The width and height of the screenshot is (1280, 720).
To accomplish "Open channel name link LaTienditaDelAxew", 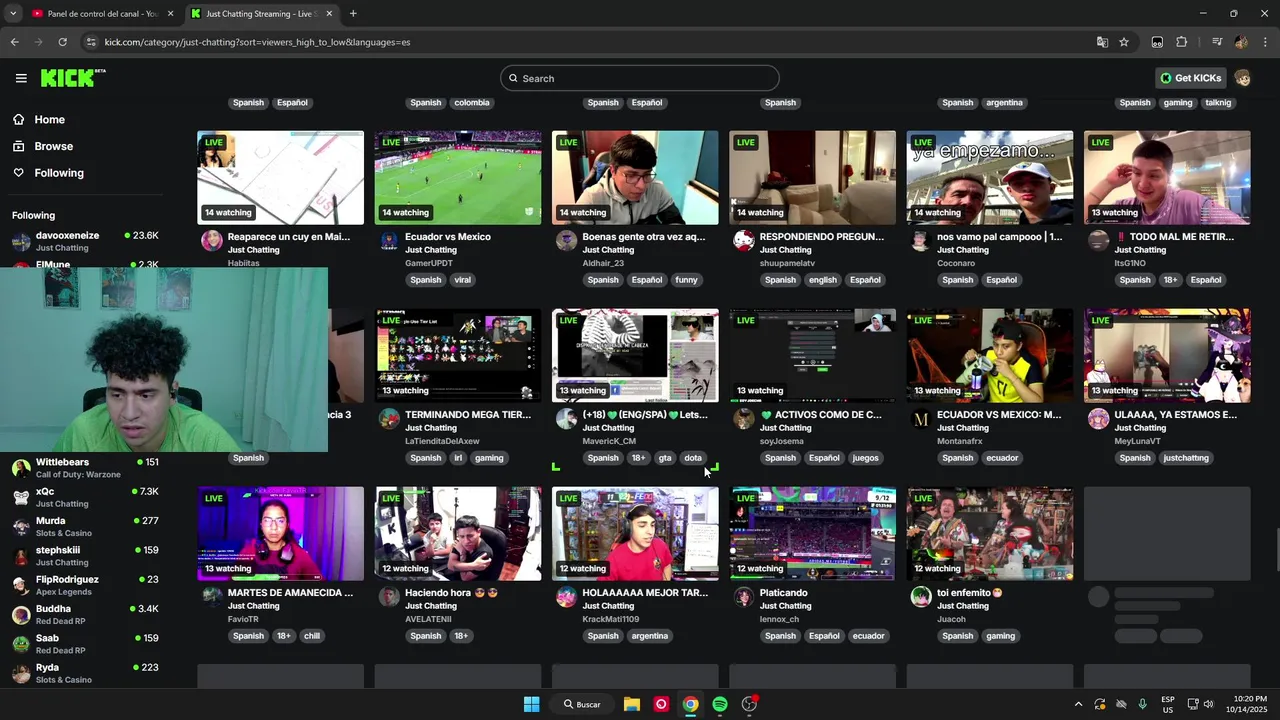I will 442,441.
